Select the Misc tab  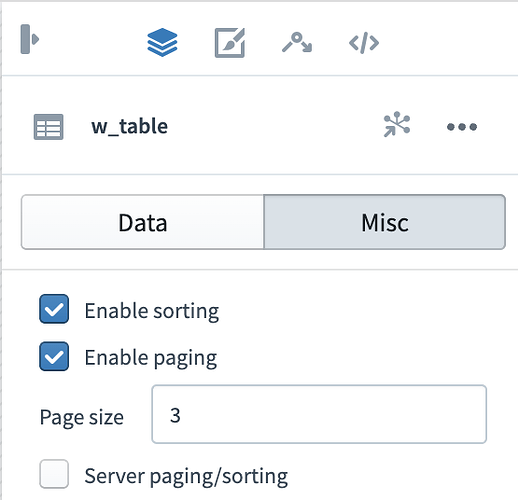(385, 222)
